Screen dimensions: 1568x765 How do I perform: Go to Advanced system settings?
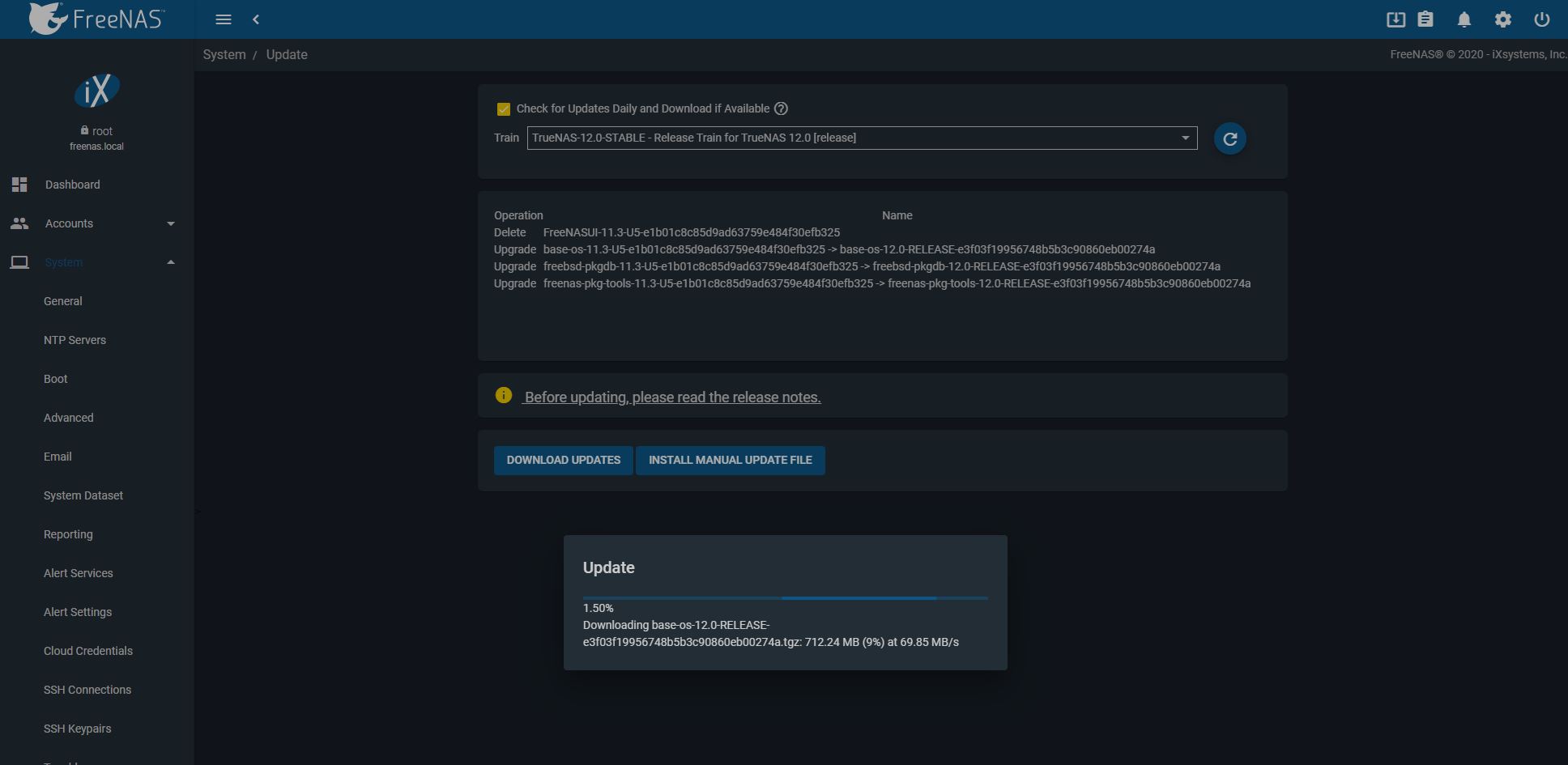click(x=69, y=418)
